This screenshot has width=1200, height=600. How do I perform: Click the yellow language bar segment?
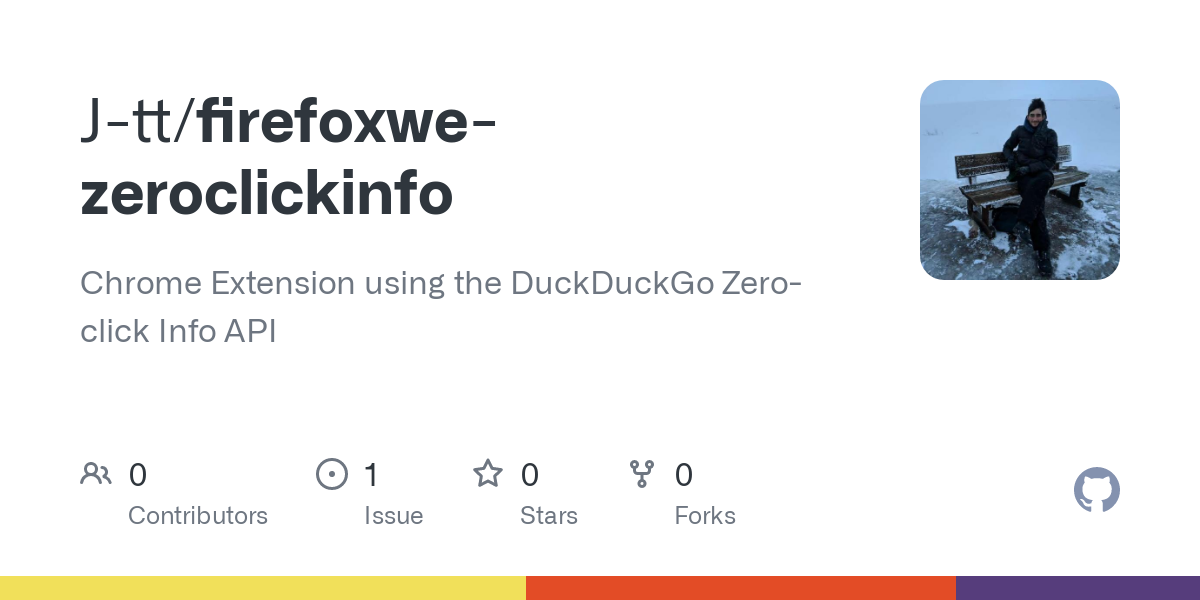[x=263, y=588]
